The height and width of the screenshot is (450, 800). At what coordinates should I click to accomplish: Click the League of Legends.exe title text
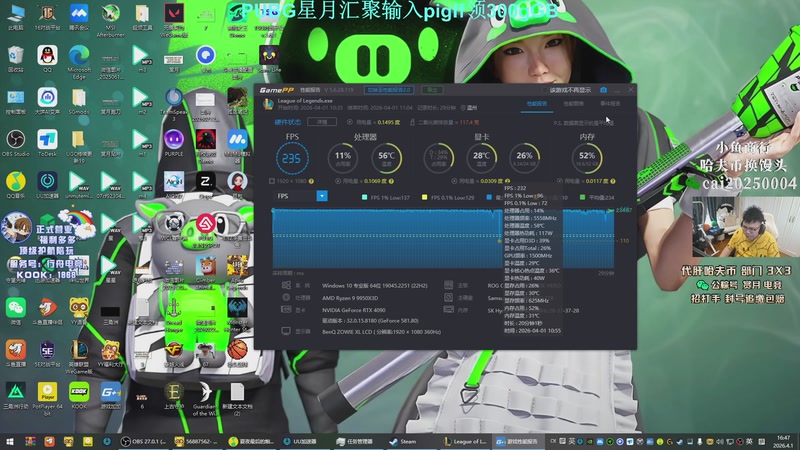[305, 101]
